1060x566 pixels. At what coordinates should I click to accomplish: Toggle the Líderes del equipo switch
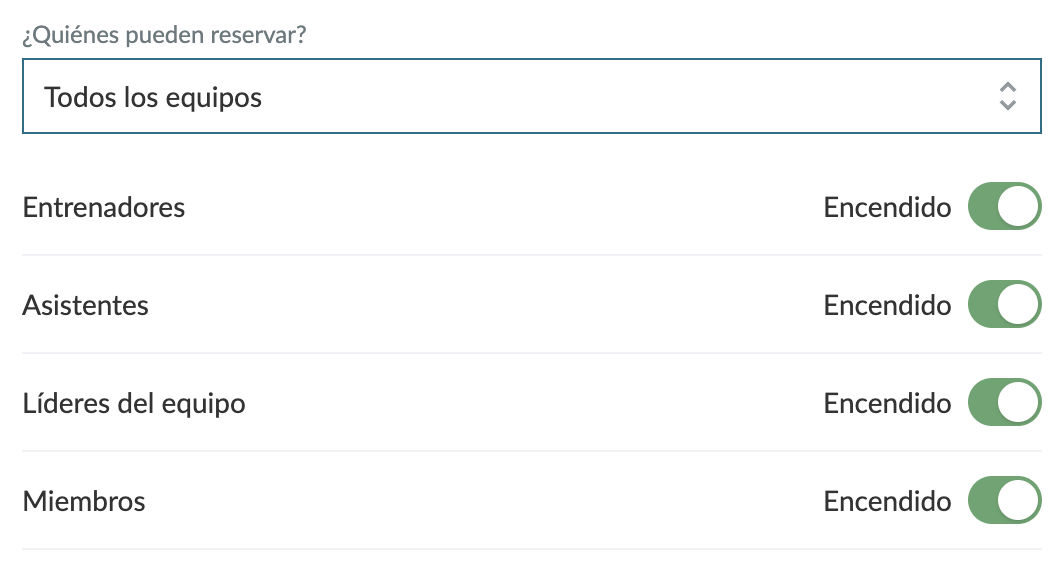(1004, 403)
